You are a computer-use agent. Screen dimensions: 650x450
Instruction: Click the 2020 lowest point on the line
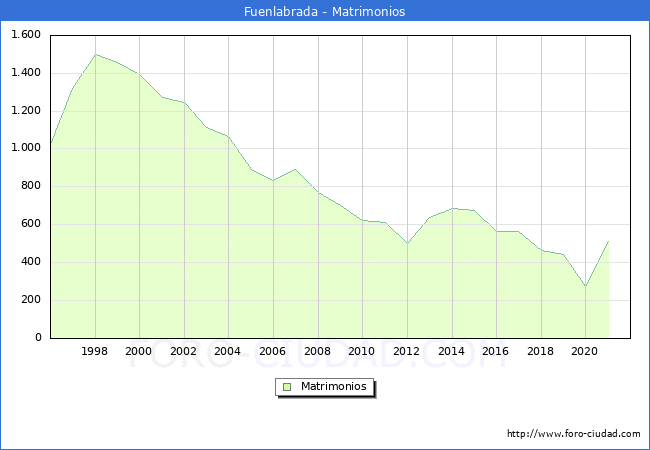point(585,286)
